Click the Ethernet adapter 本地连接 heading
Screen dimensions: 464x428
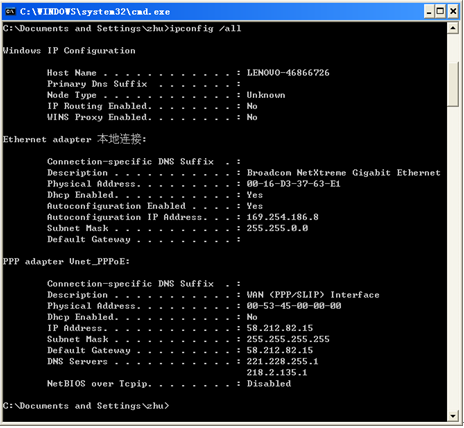[x=74, y=139]
